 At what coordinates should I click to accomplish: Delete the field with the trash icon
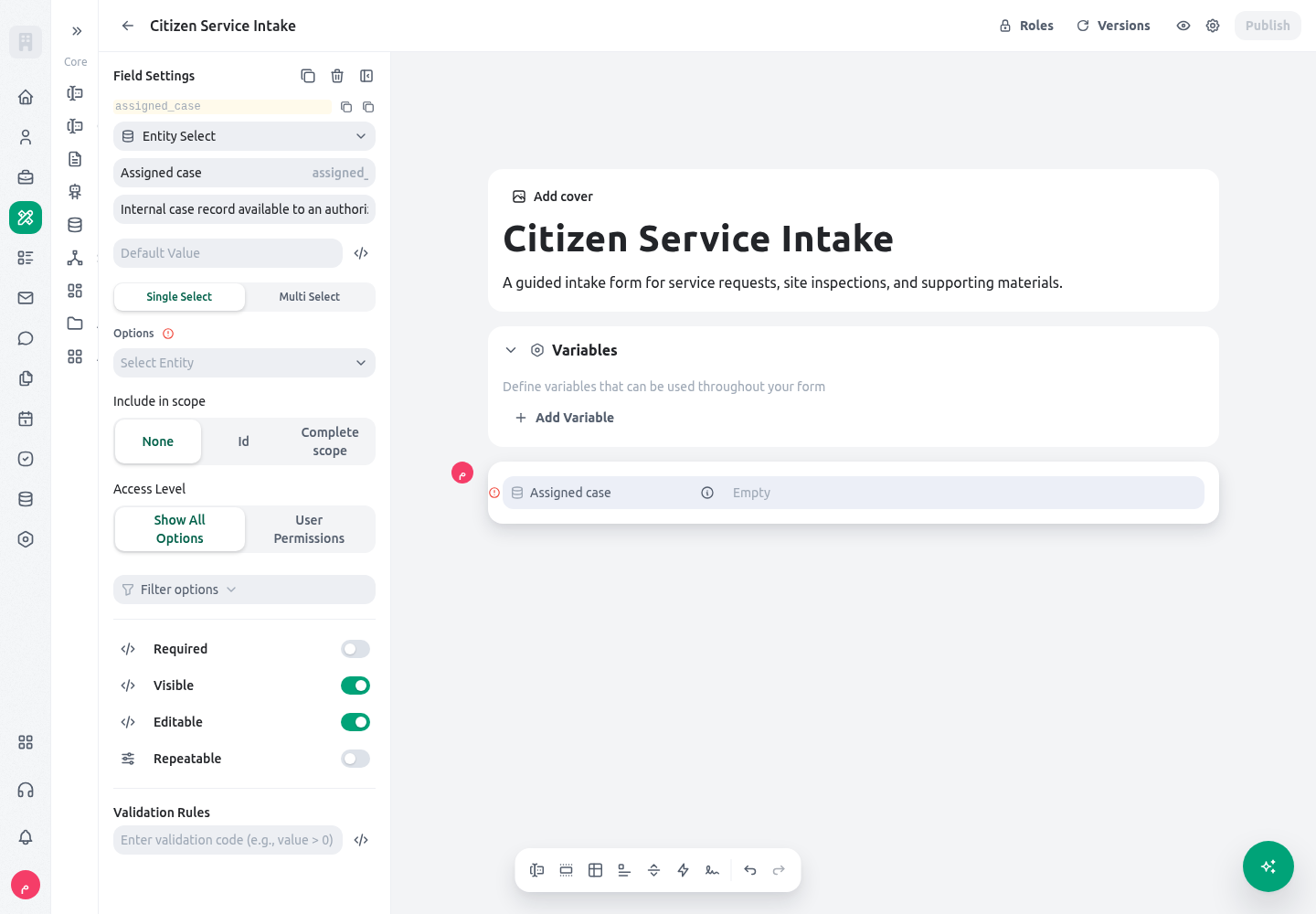pyautogui.click(x=337, y=76)
